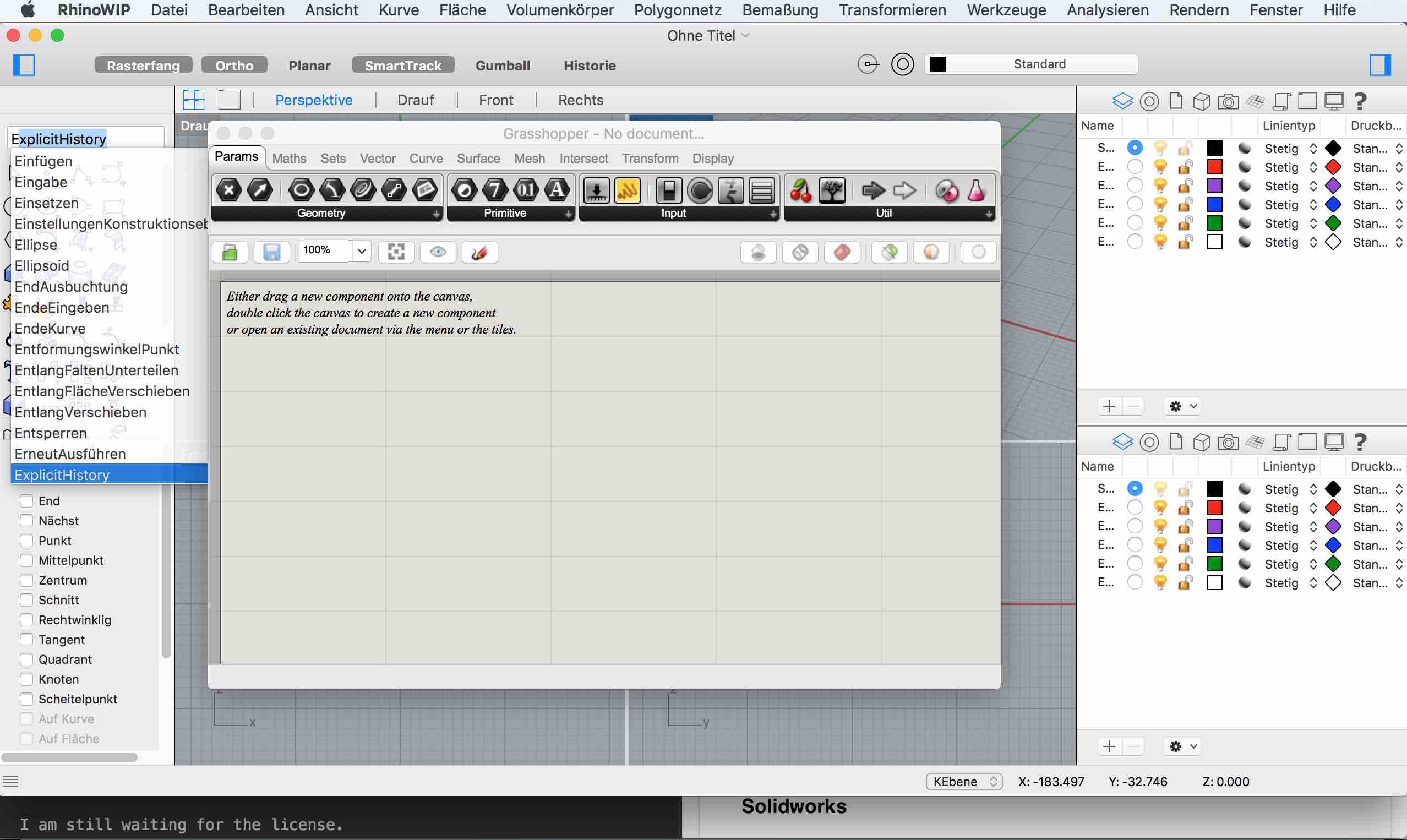Expand the Util group in Grasshopper
Viewport: 1407px width, 840px height.
[989, 214]
